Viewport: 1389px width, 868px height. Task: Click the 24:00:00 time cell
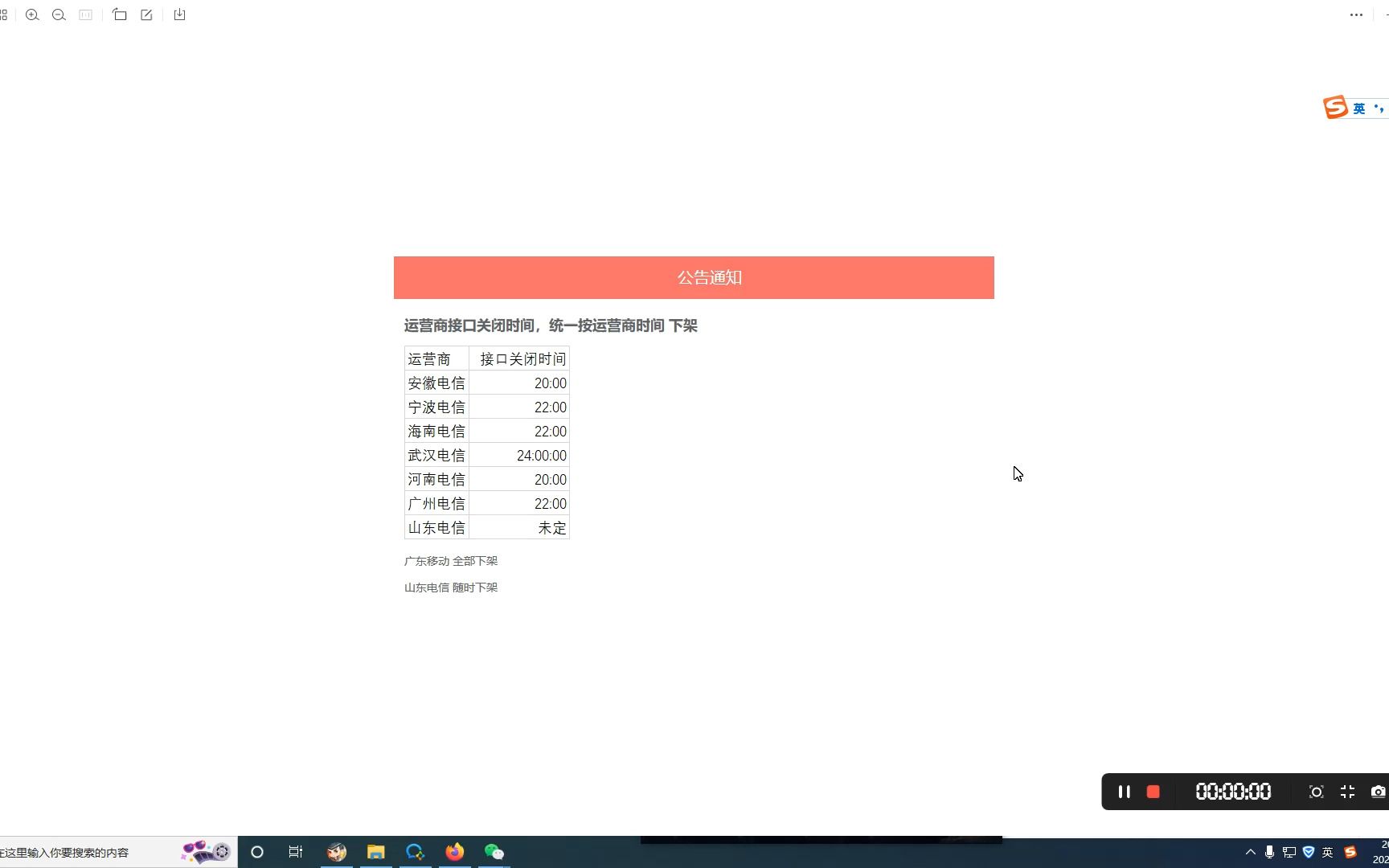tap(519, 455)
